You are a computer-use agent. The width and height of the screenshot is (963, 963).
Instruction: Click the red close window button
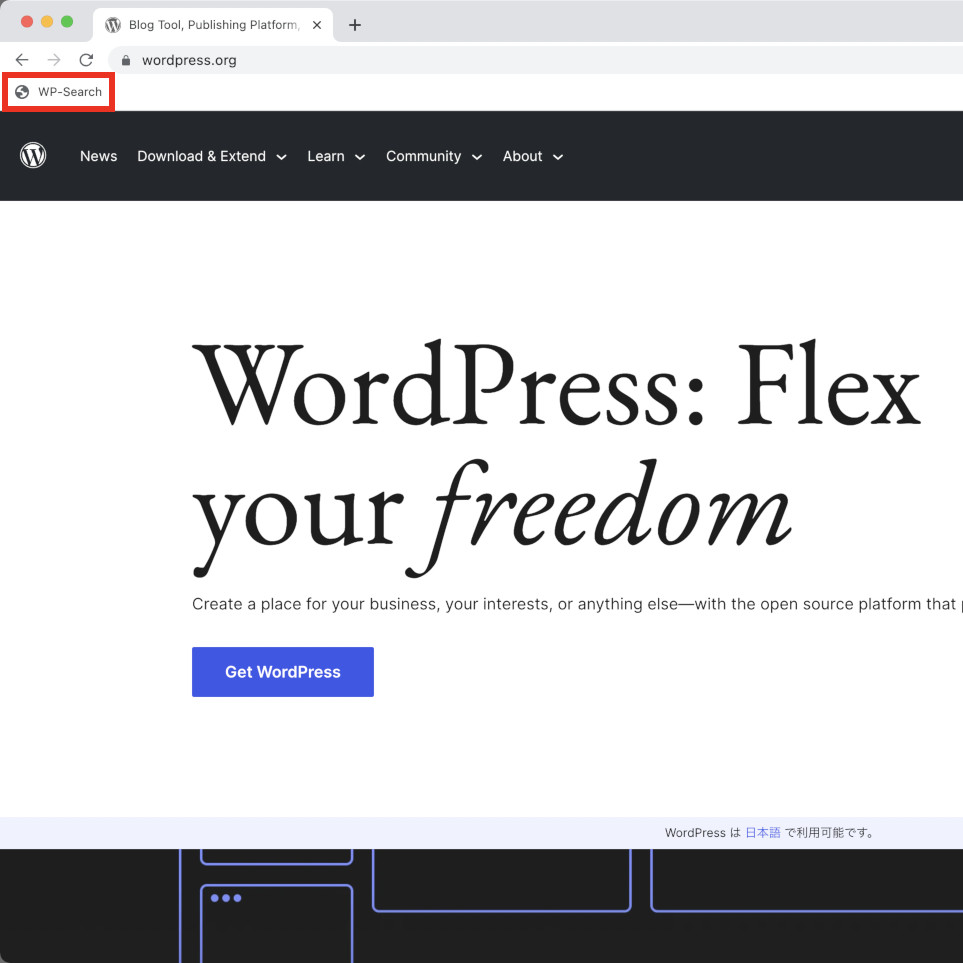(27, 22)
